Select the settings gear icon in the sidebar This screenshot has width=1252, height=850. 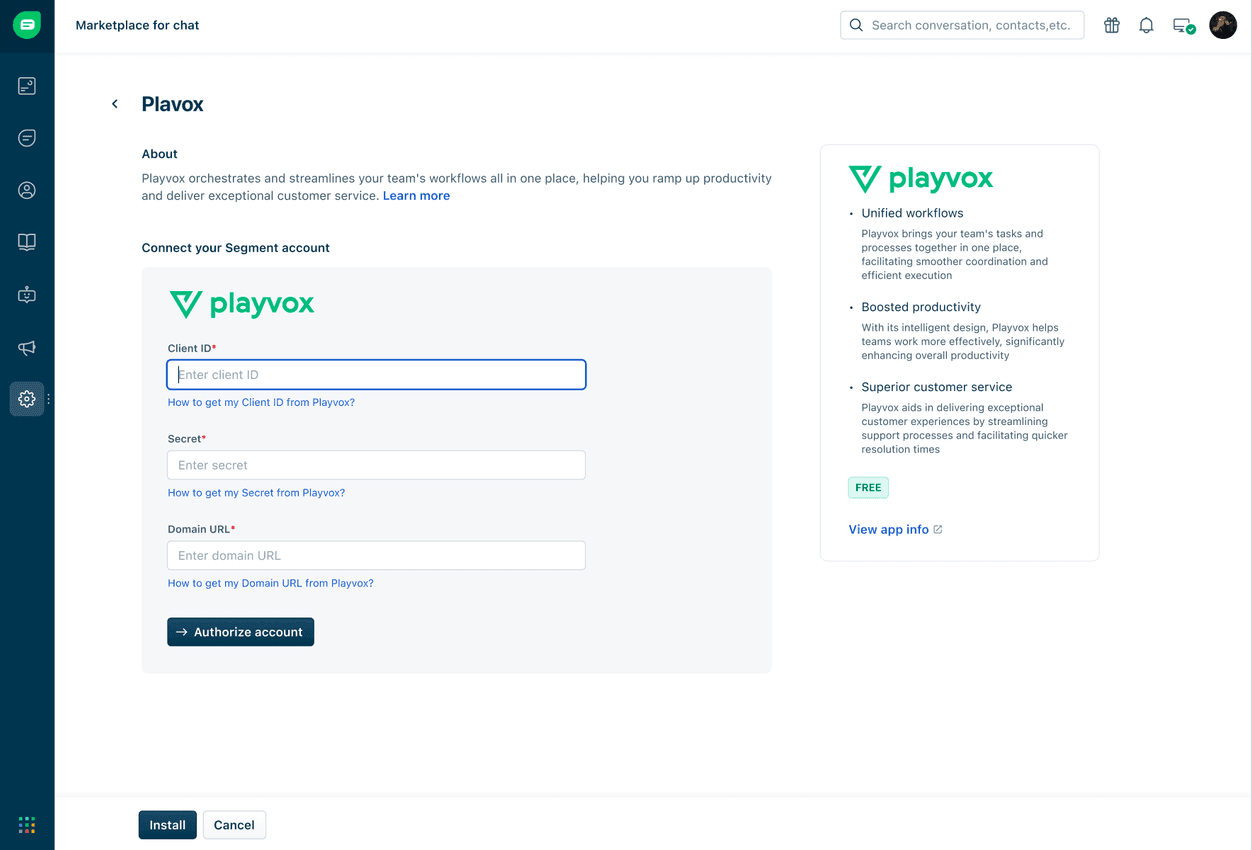pos(27,398)
